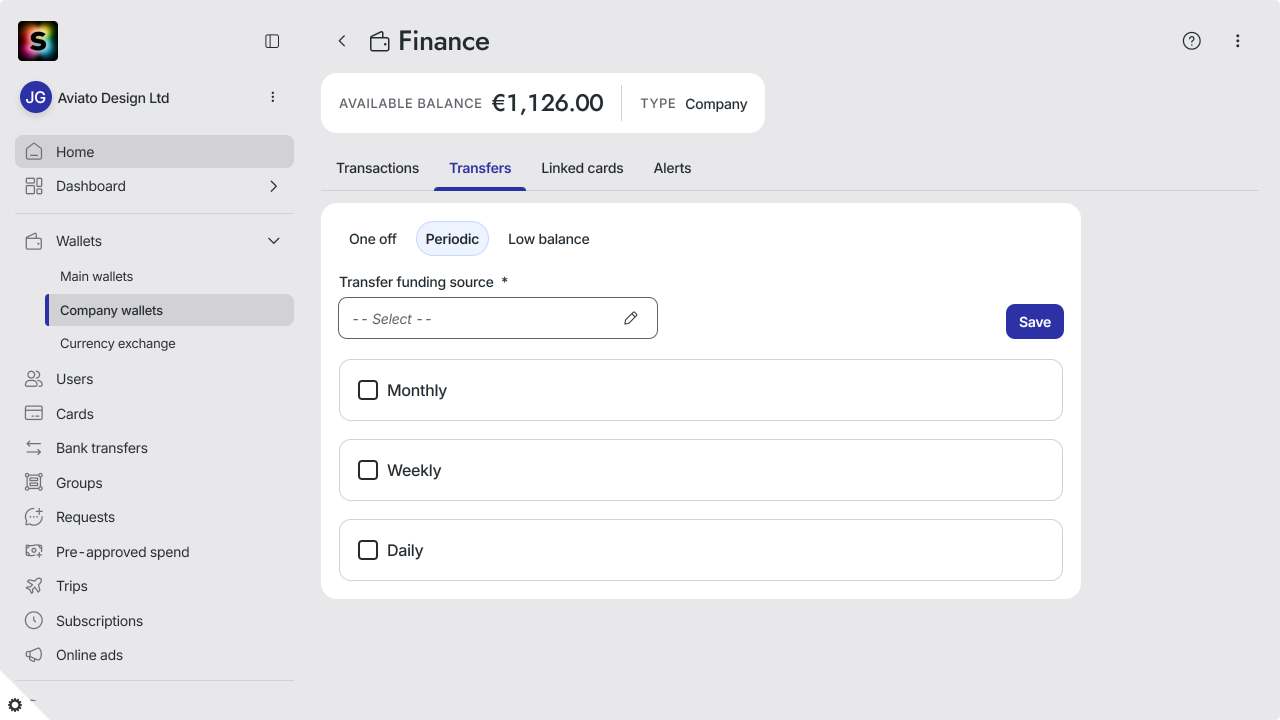The width and height of the screenshot is (1280, 720).
Task: Switch to the Linked cards tab
Action: 582,168
